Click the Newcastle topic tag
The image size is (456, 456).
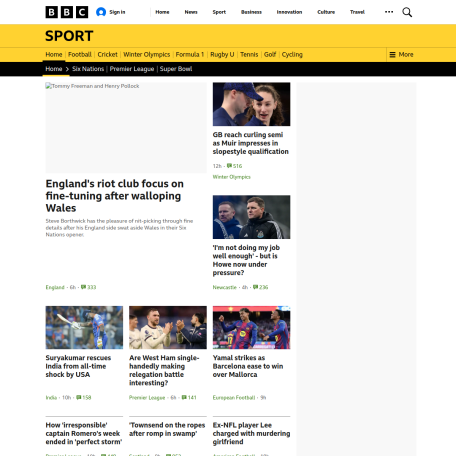click(x=225, y=287)
